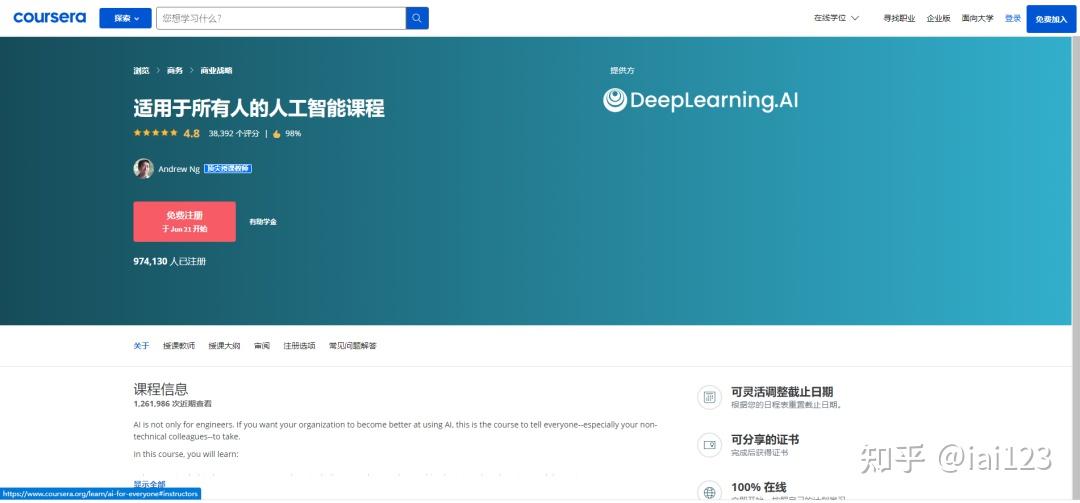
Task: Open the 有助学金 financial aid link
Action: pyautogui.click(x=263, y=222)
